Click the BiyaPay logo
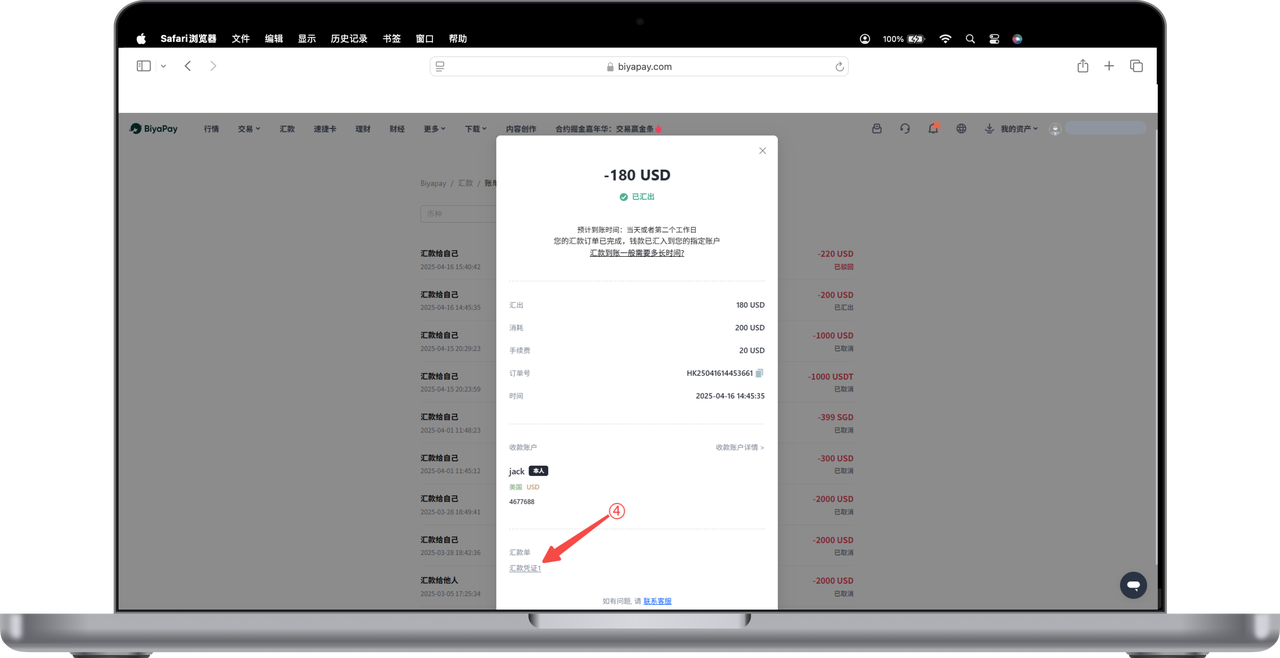The width and height of the screenshot is (1280, 658). [154, 129]
